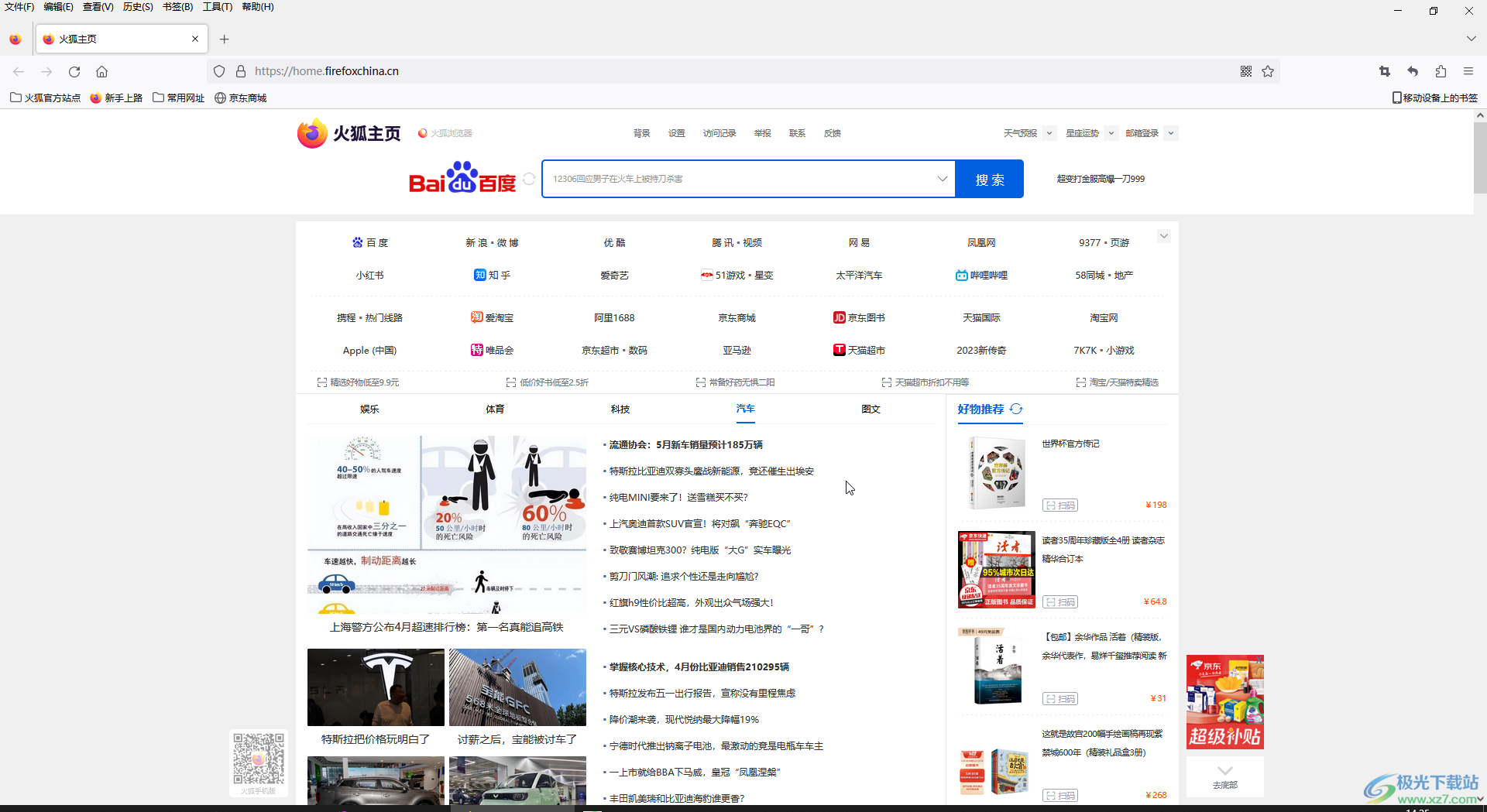This screenshot has width=1487, height=812.
Task: Expand the list all tabs chevron
Action: click(1471, 39)
